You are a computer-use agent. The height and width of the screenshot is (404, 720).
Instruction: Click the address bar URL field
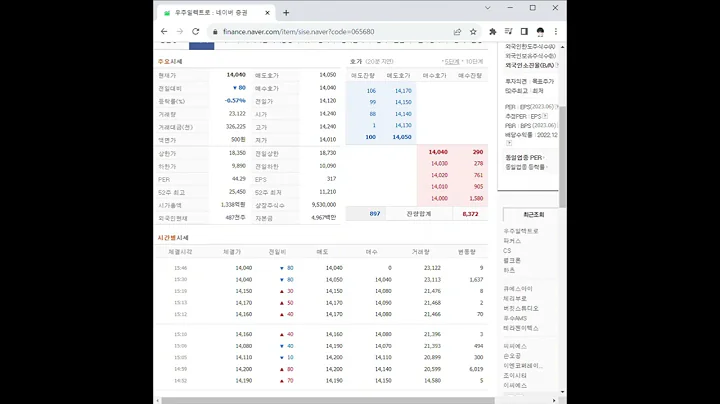click(x=298, y=32)
